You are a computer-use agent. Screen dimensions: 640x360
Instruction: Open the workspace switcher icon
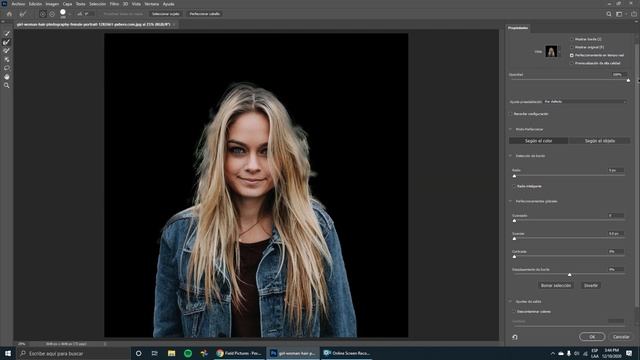(x=620, y=14)
